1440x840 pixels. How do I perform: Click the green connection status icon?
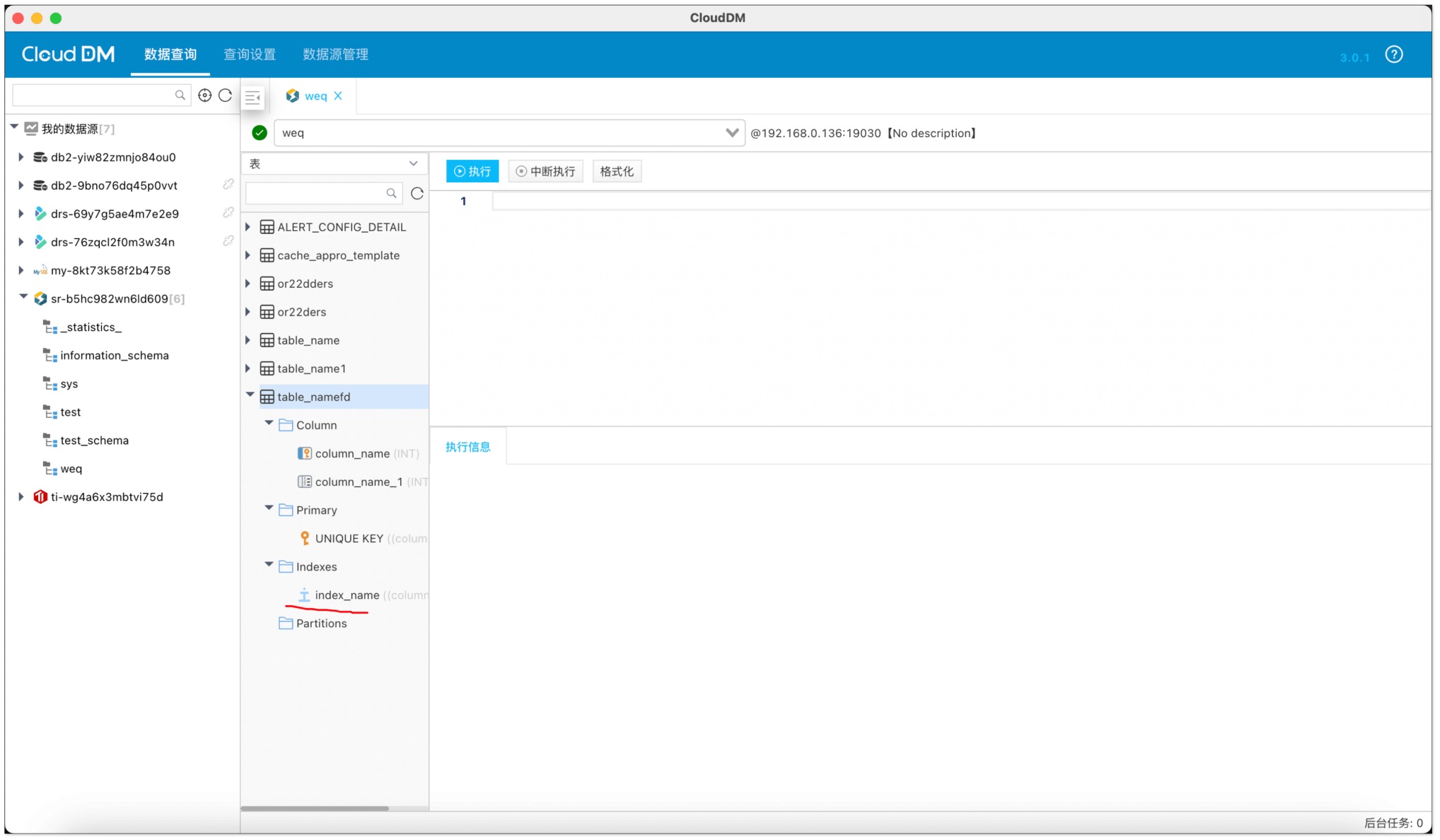pyautogui.click(x=260, y=133)
